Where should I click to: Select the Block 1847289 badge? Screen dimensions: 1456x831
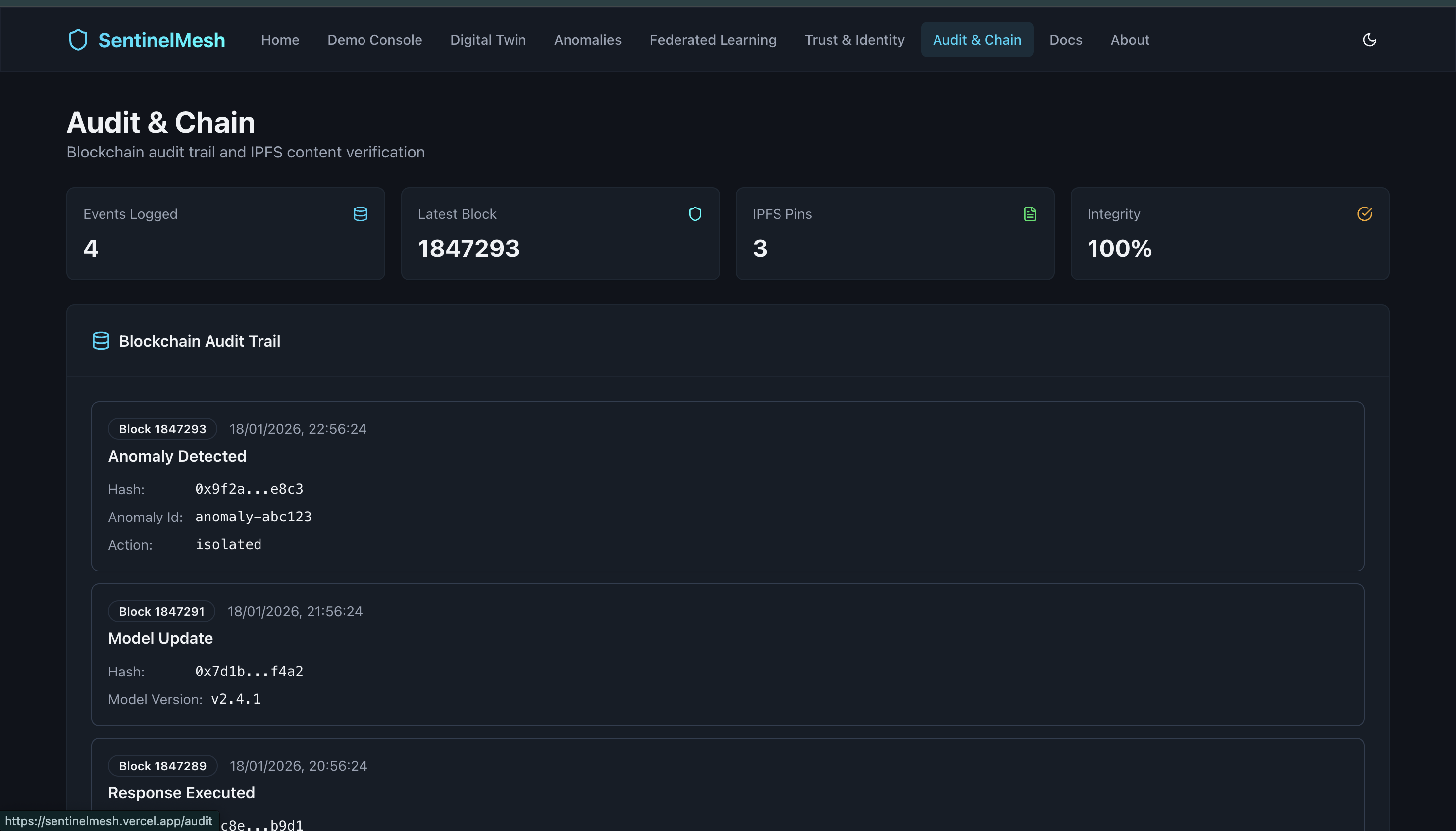162,766
